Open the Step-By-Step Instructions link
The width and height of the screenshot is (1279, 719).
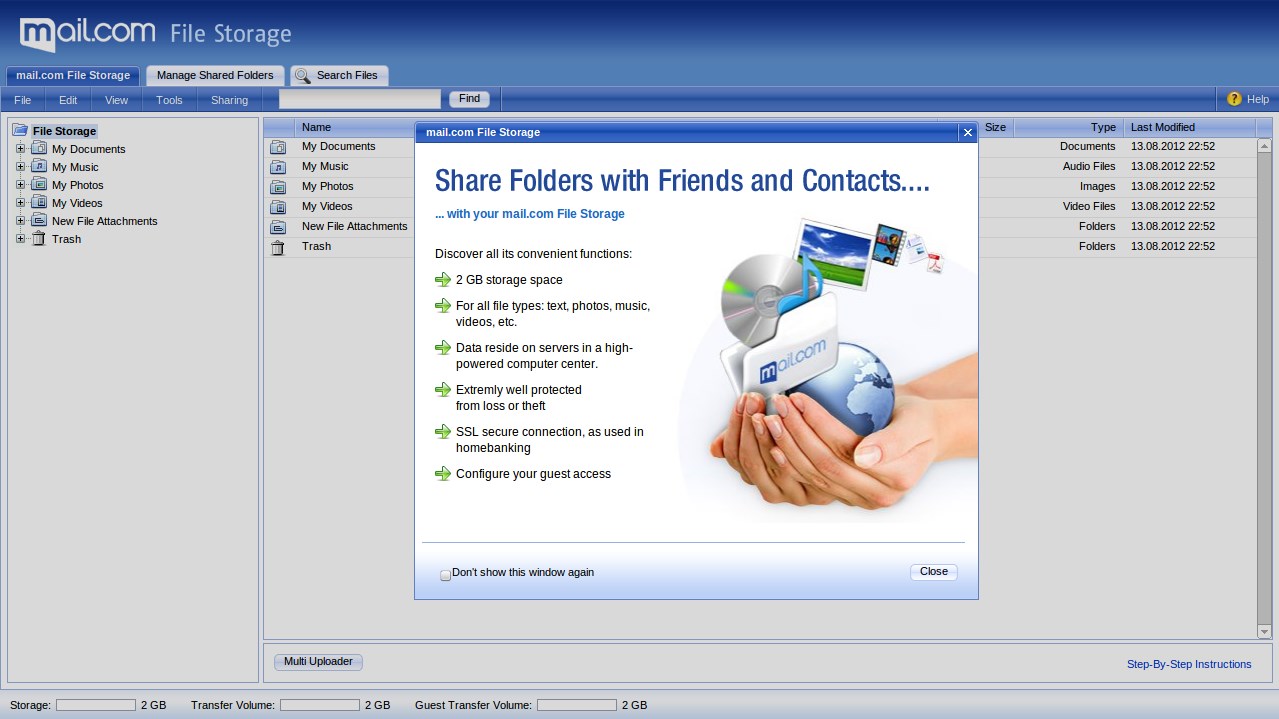click(x=1189, y=664)
